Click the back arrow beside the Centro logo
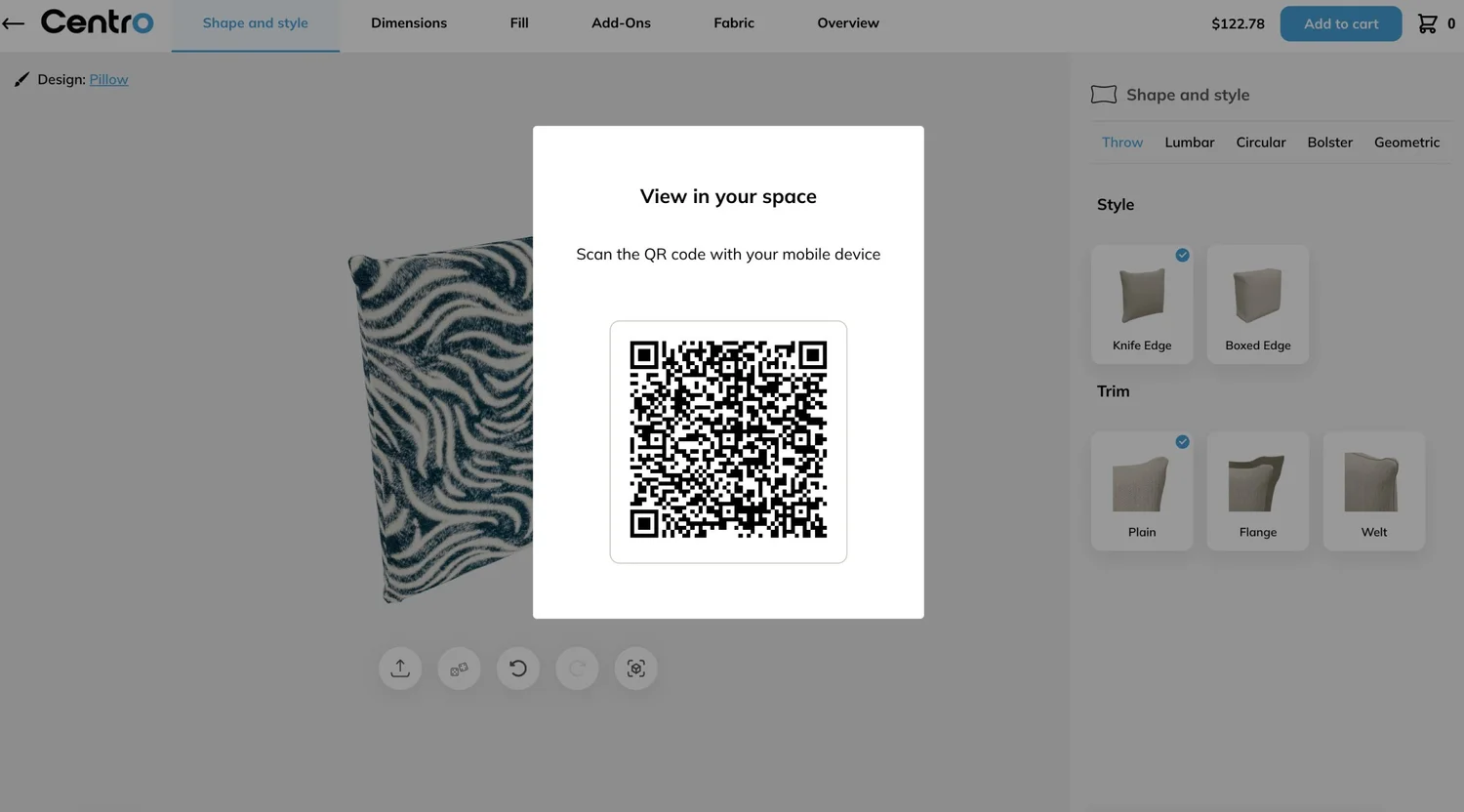Viewport: 1464px width, 812px height. pos(13,23)
